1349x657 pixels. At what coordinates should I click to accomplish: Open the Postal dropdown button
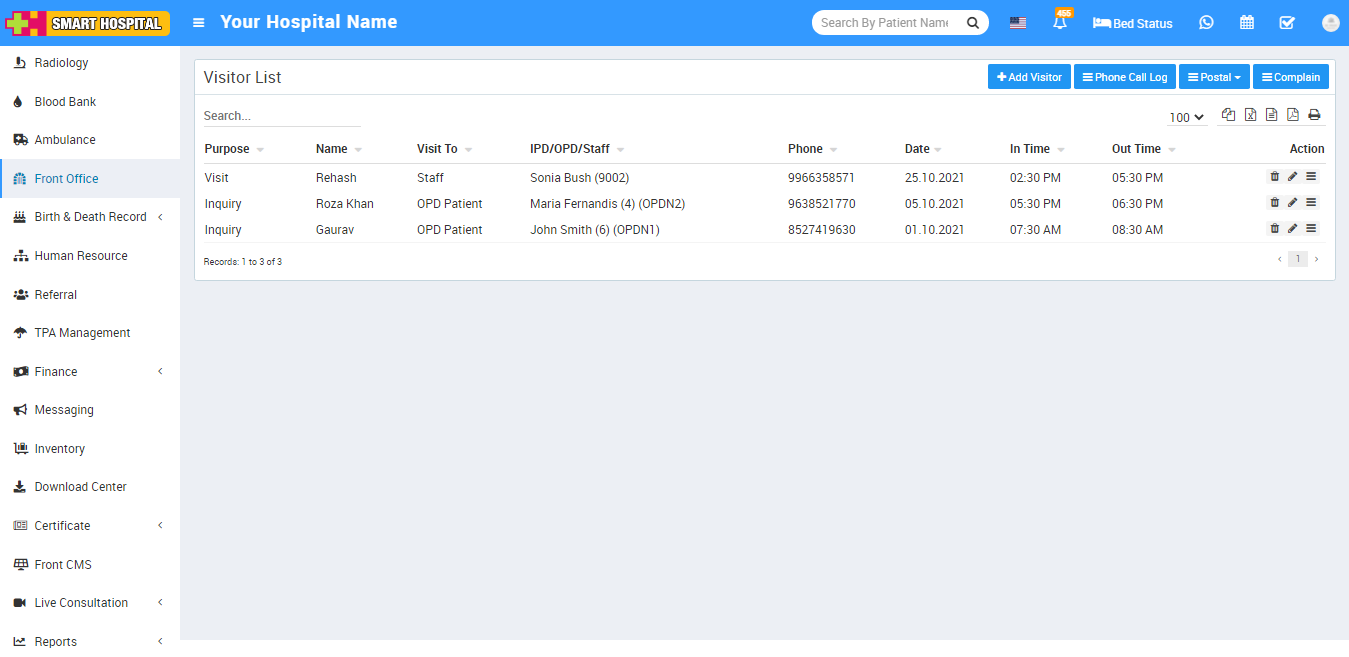[x=1214, y=77]
